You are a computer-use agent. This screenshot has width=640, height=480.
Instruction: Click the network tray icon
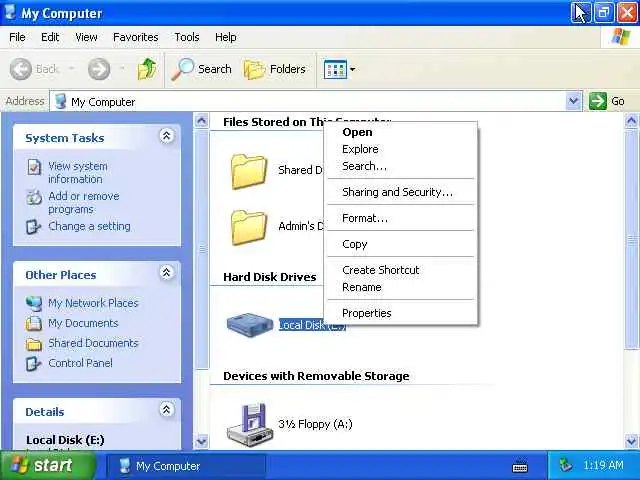[x=566, y=465]
